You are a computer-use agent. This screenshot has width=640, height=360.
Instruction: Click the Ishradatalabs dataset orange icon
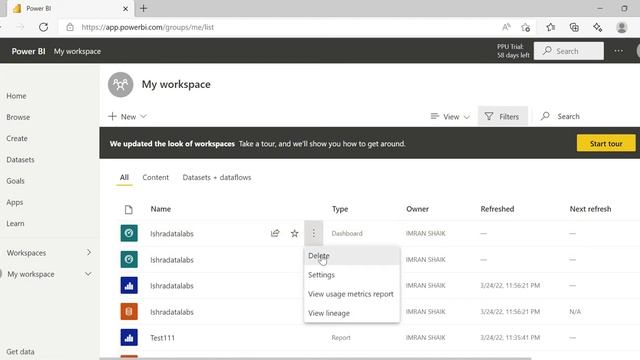coord(129,311)
